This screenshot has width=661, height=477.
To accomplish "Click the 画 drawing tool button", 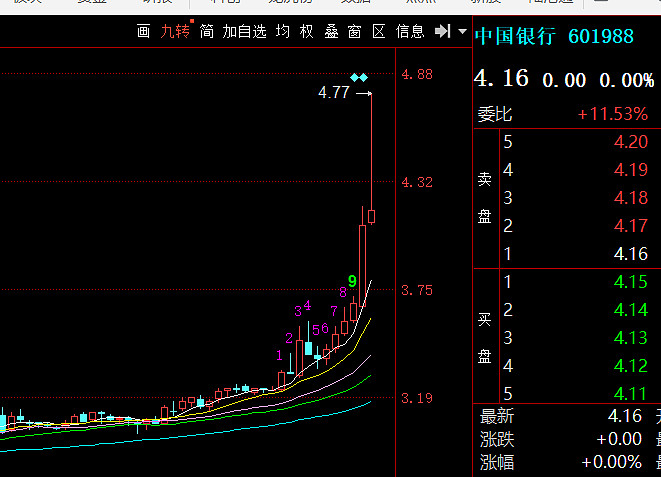I will tap(143, 32).
